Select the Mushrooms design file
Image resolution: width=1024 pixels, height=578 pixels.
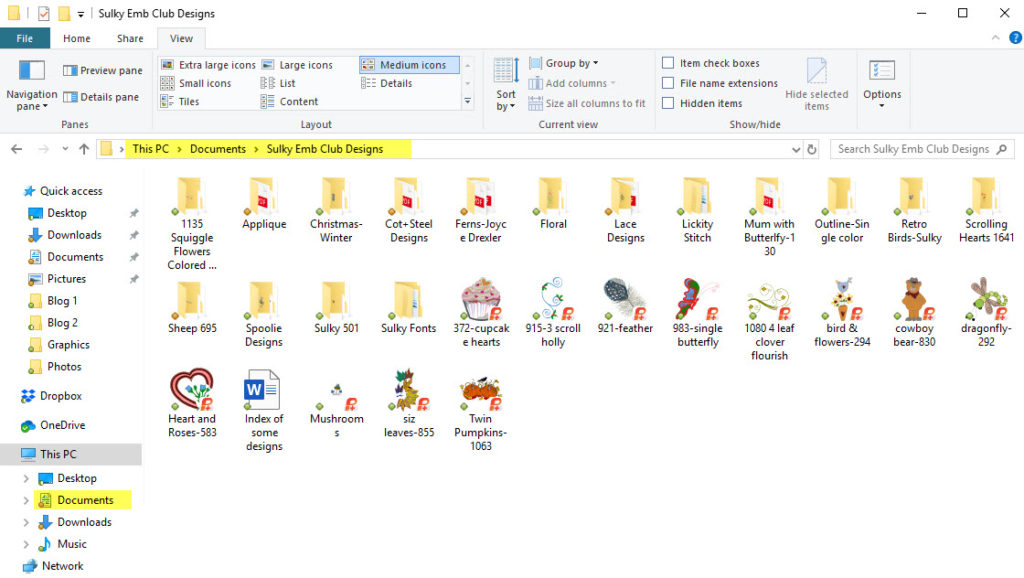pos(336,410)
